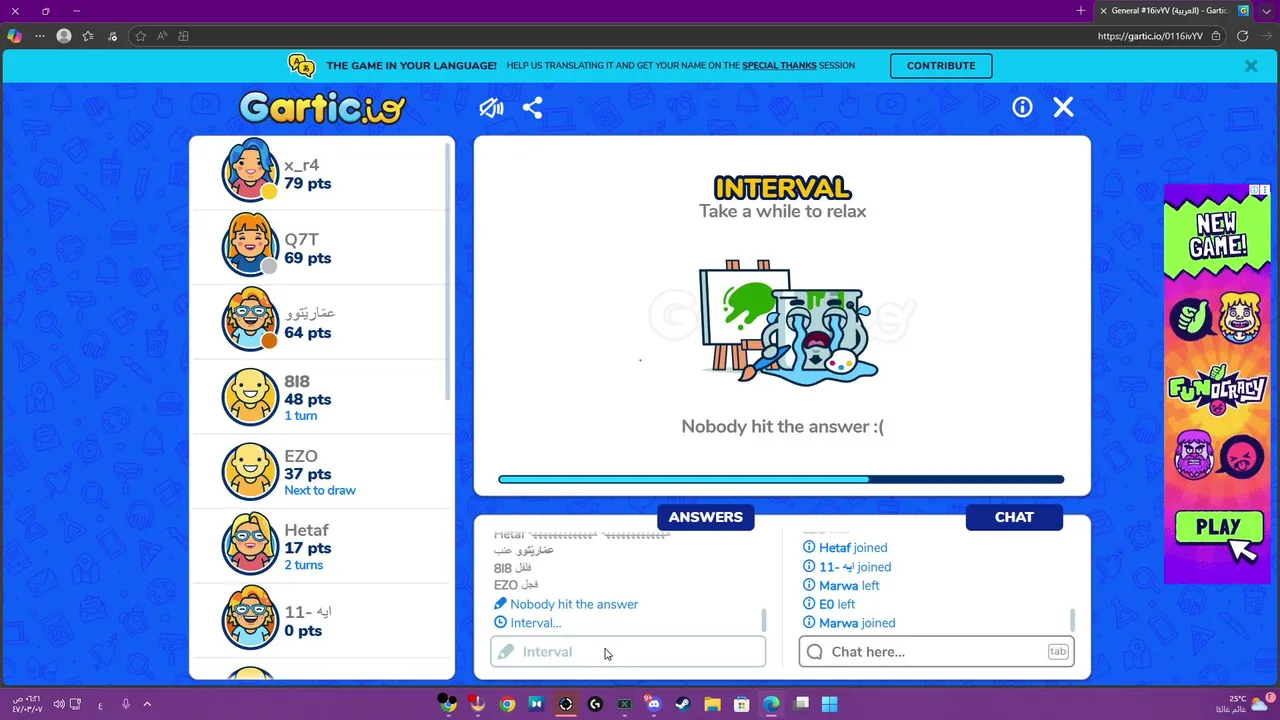Open Discord from the taskbar

[x=653, y=704]
